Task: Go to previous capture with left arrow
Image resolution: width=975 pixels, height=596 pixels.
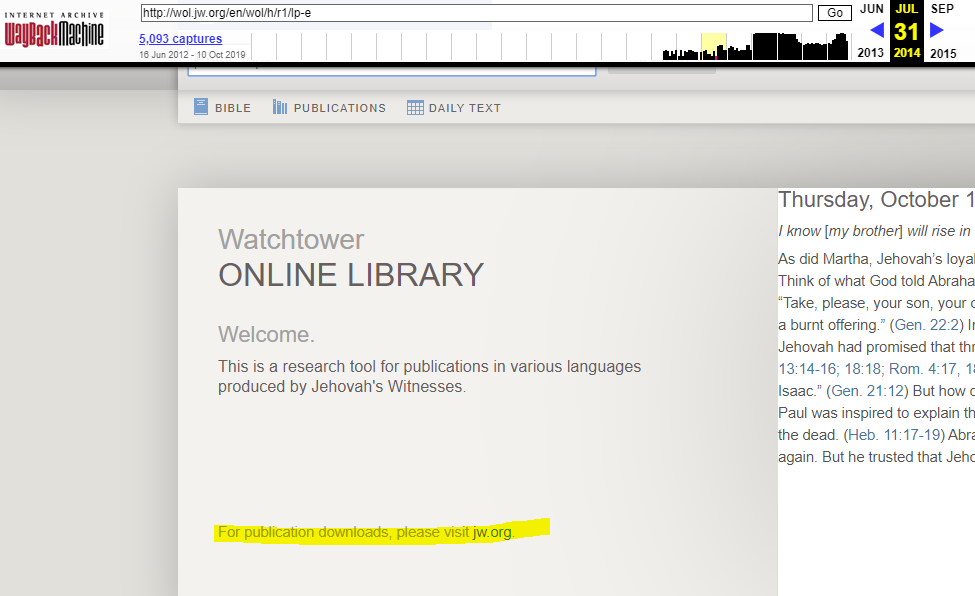Action: point(876,31)
